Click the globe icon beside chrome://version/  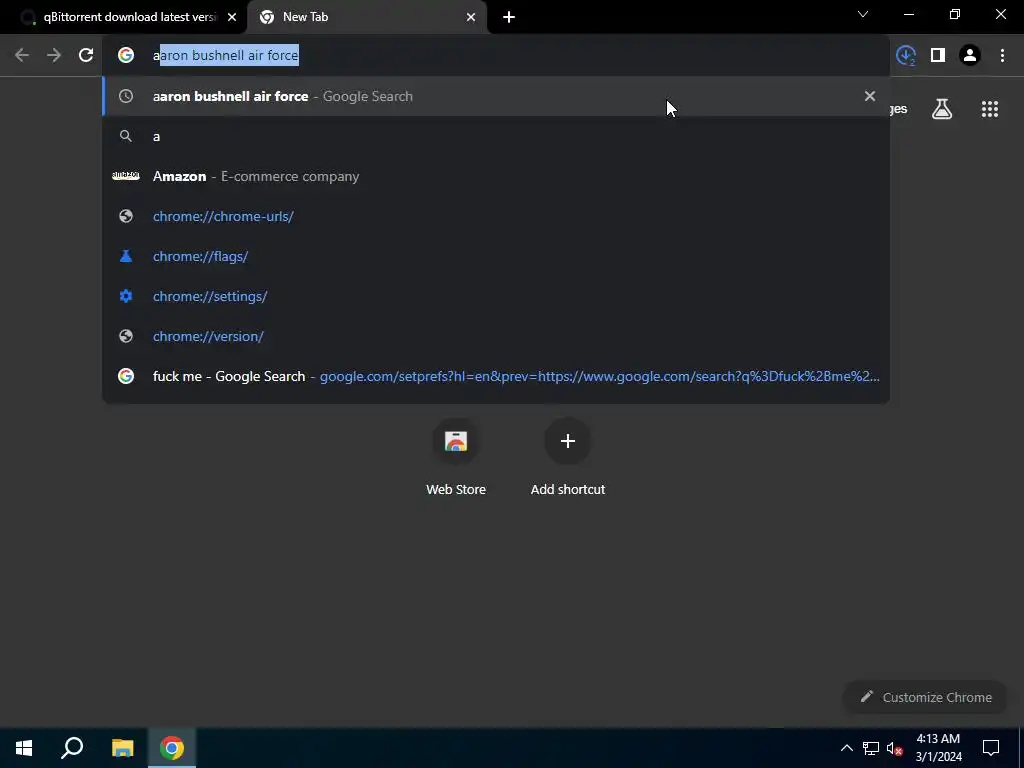coord(126,336)
